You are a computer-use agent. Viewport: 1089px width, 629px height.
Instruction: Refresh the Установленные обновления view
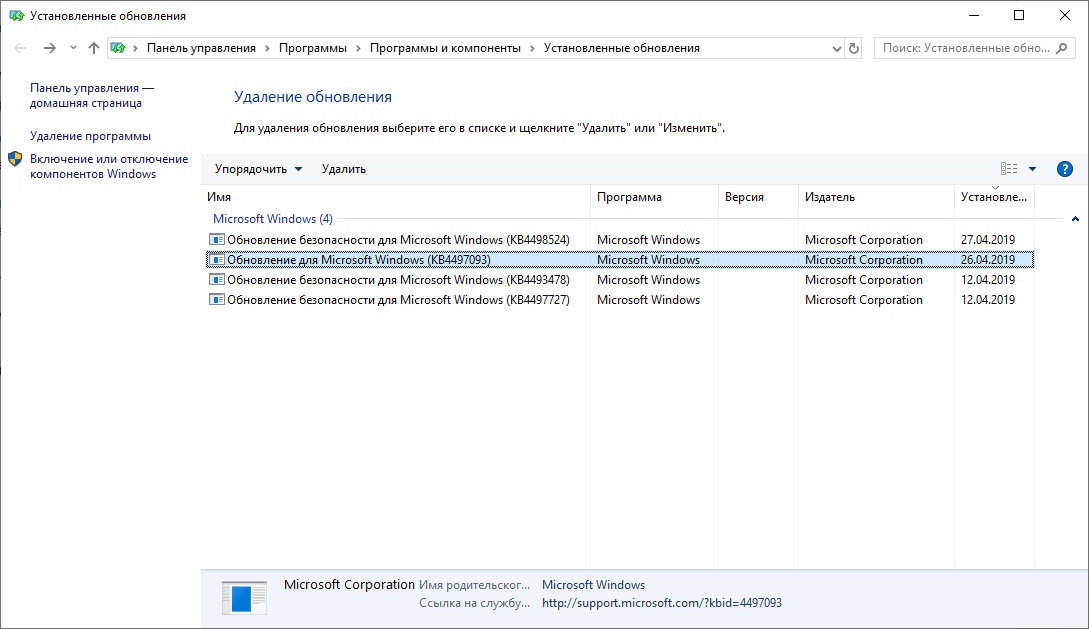(854, 49)
